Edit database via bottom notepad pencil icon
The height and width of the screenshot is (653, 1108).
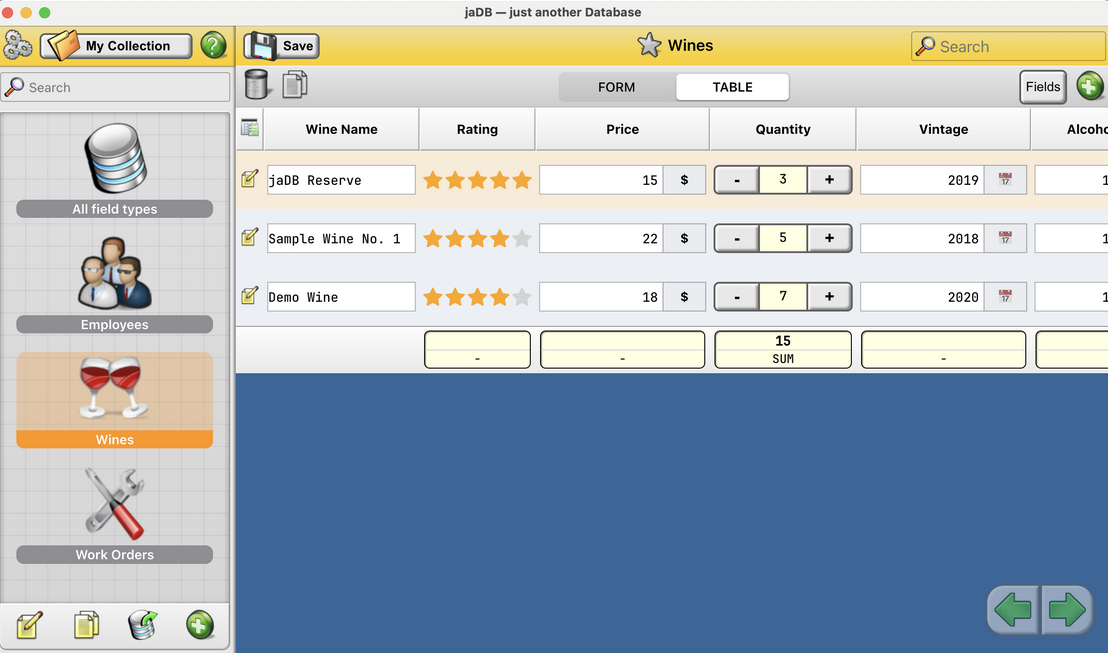[x=30, y=625]
